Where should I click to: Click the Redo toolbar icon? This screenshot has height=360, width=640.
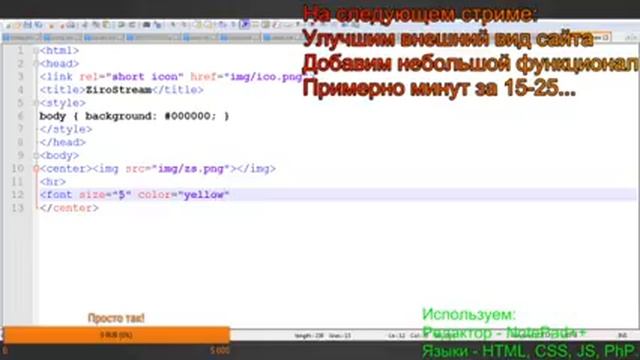[131, 25]
